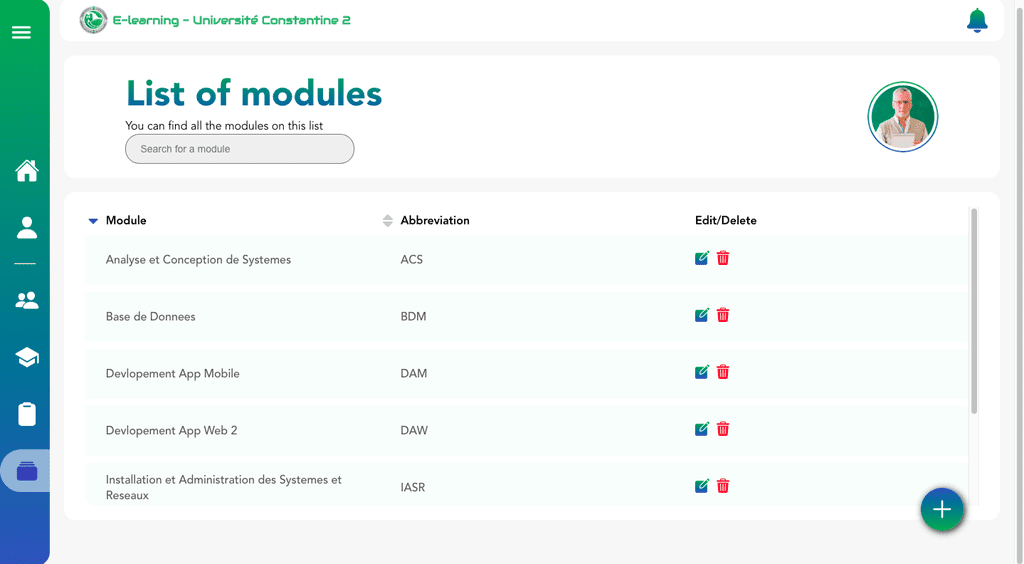Select the highlighted modules sidebar icon
The image size is (1024, 564).
click(27, 471)
